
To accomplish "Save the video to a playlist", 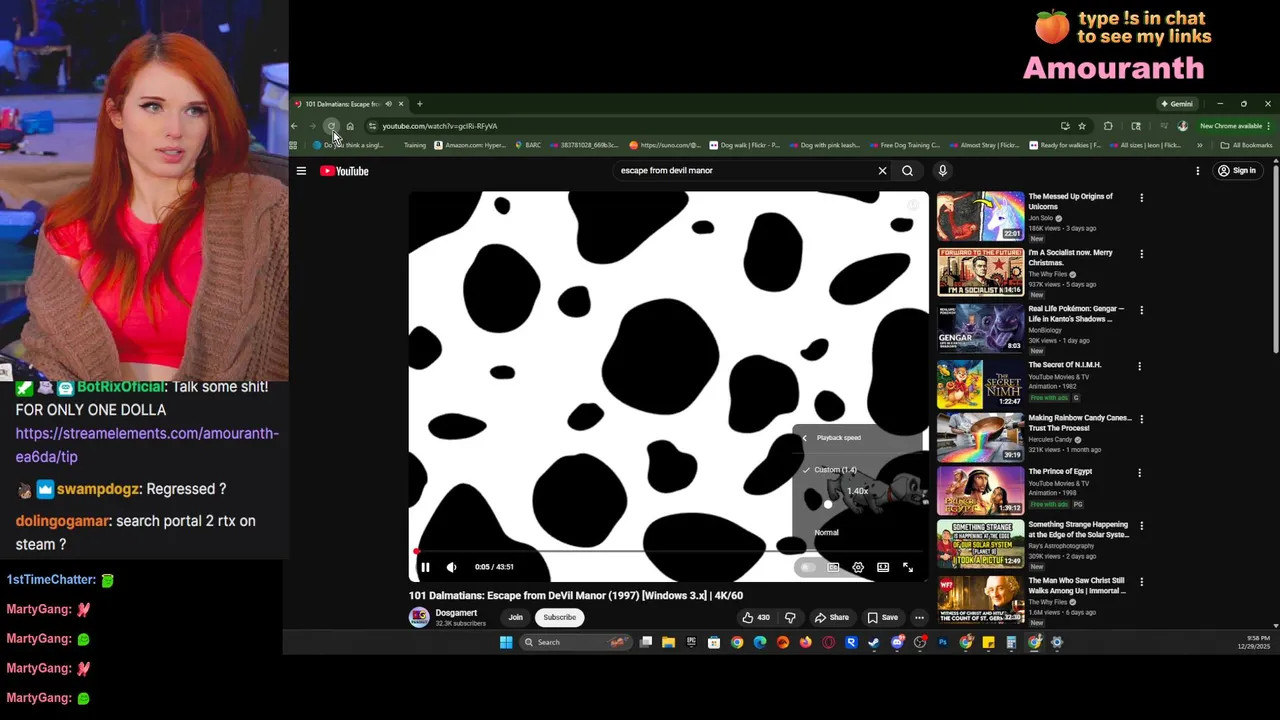I will click(x=882, y=617).
